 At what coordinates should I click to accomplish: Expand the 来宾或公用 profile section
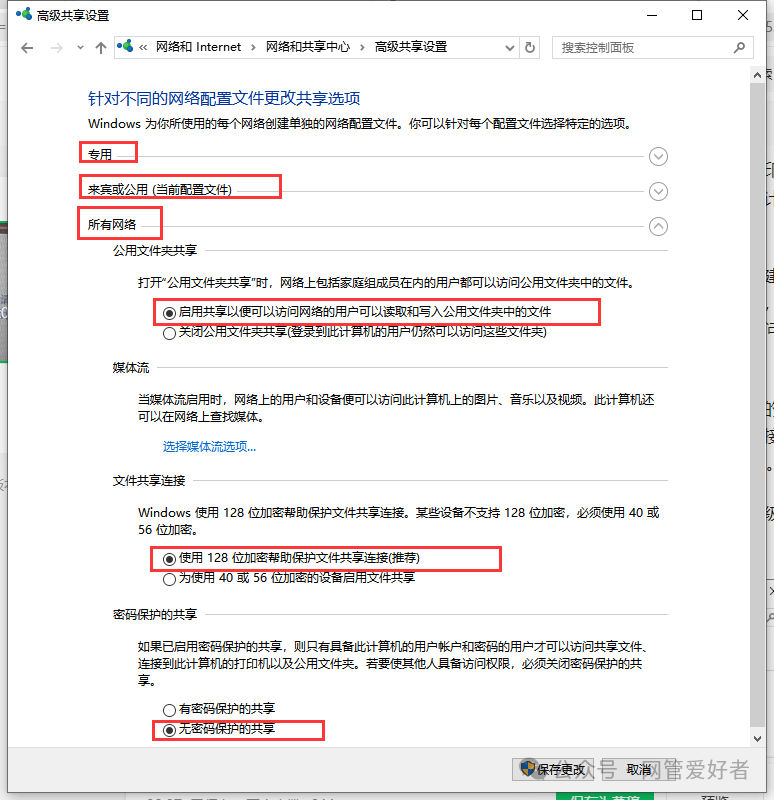click(x=658, y=191)
